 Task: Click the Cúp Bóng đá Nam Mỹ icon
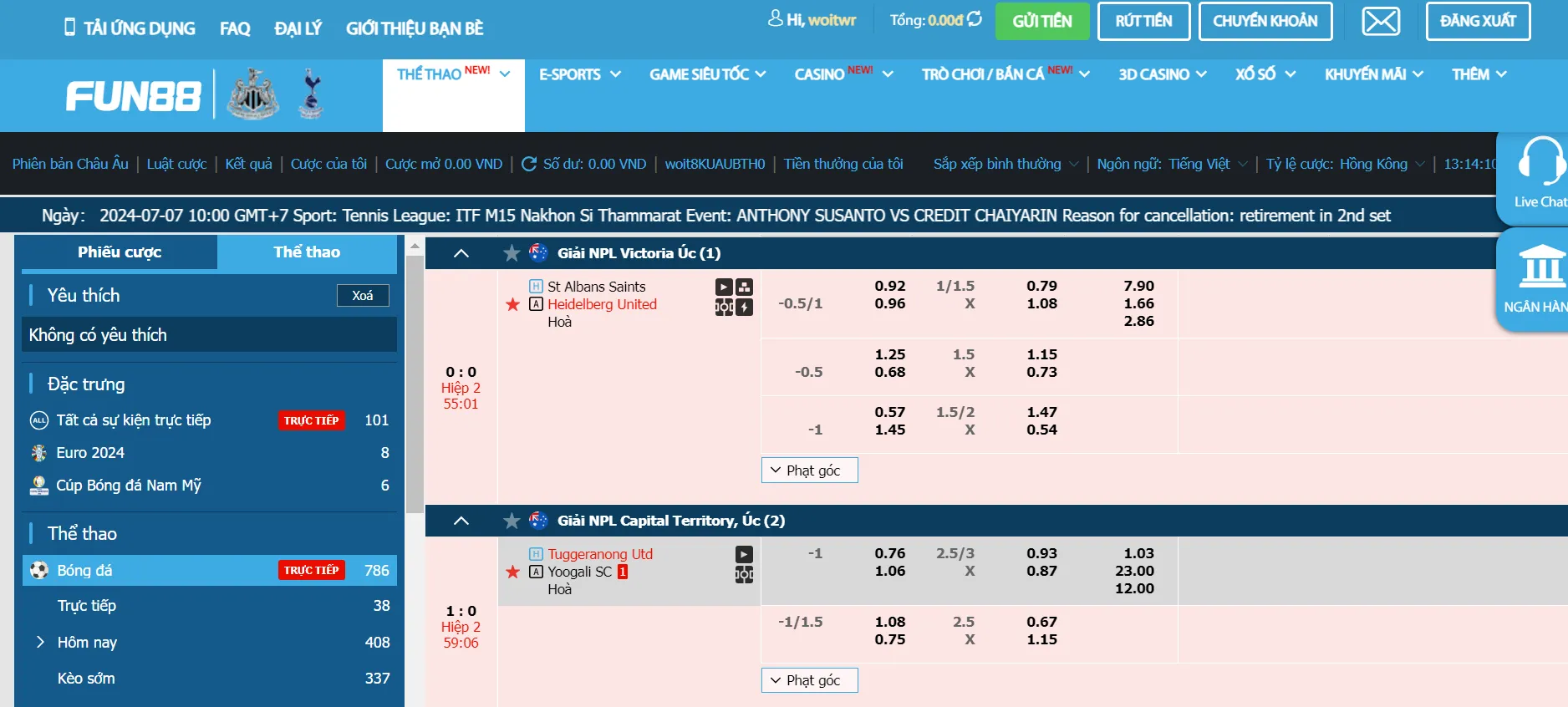(x=39, y=486)
